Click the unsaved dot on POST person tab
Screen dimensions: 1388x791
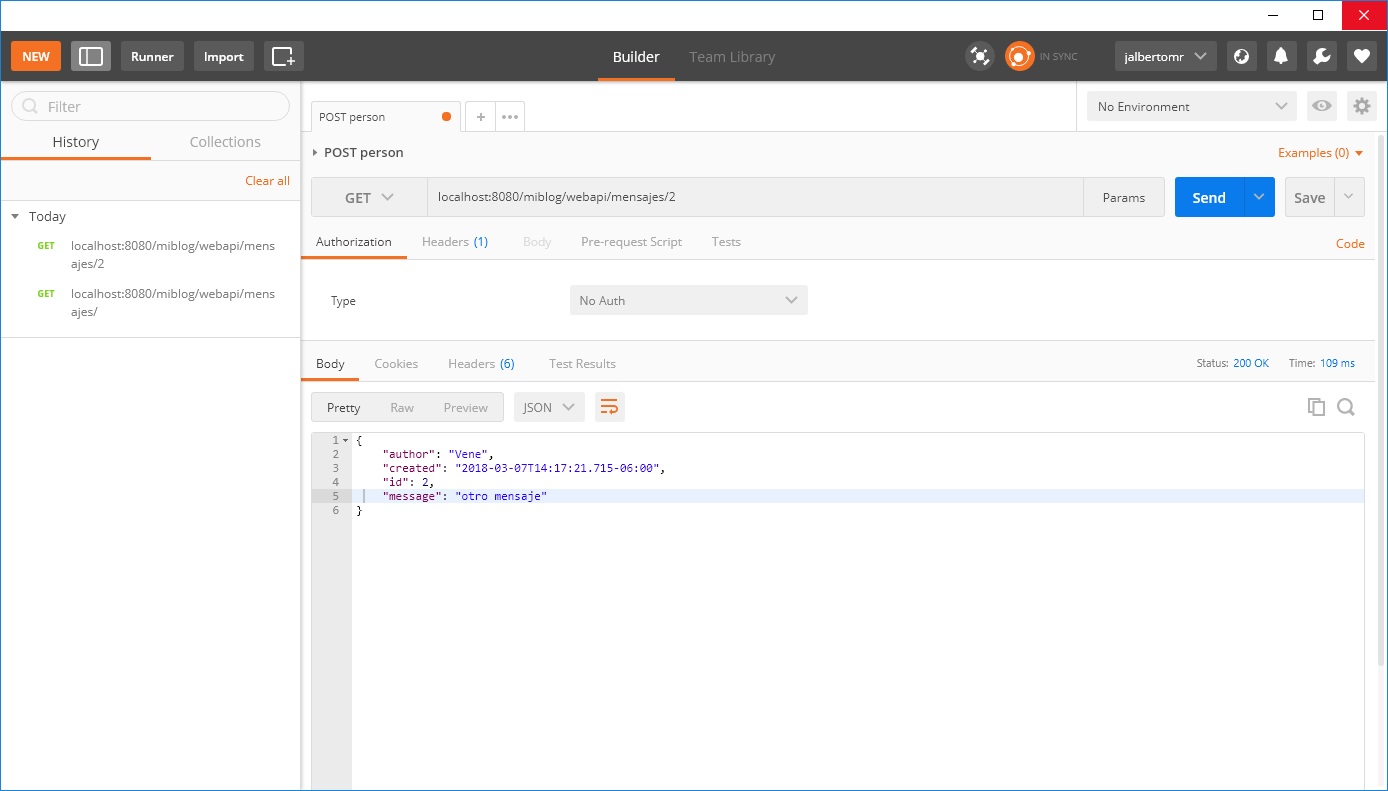446,117
